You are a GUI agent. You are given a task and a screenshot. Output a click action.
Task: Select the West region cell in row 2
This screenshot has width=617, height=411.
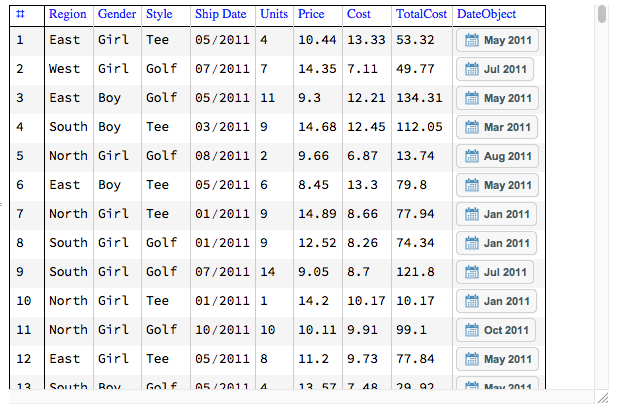pos(64,69)
